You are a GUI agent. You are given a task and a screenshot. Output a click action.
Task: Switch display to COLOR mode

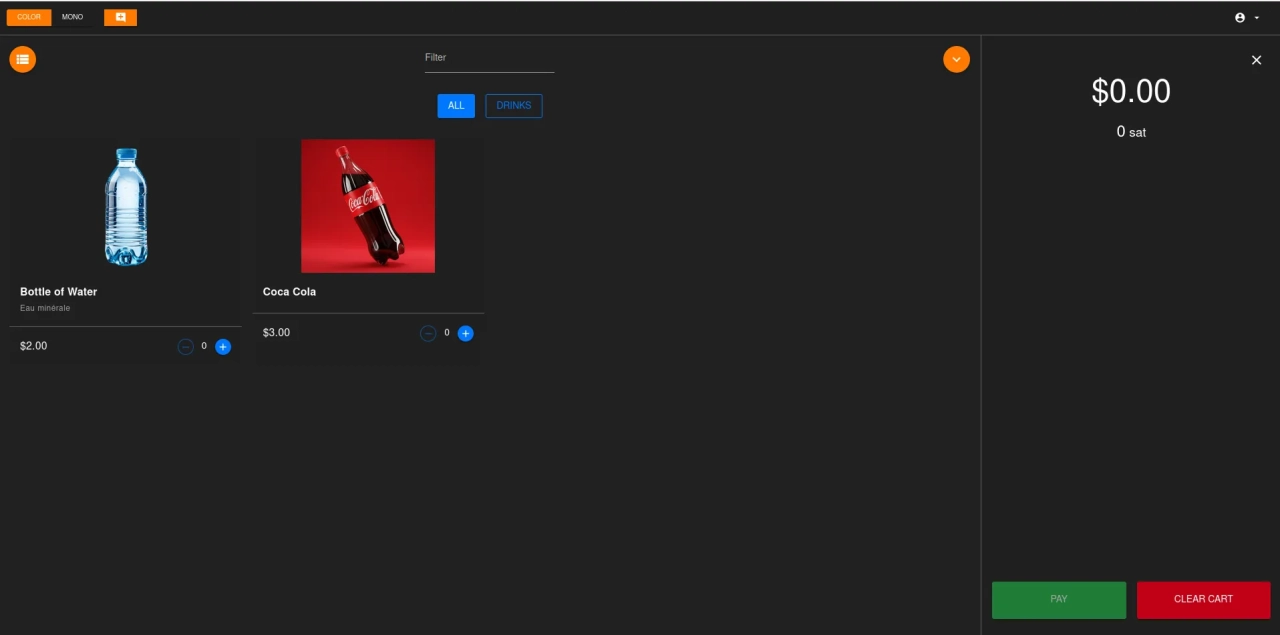29,17
